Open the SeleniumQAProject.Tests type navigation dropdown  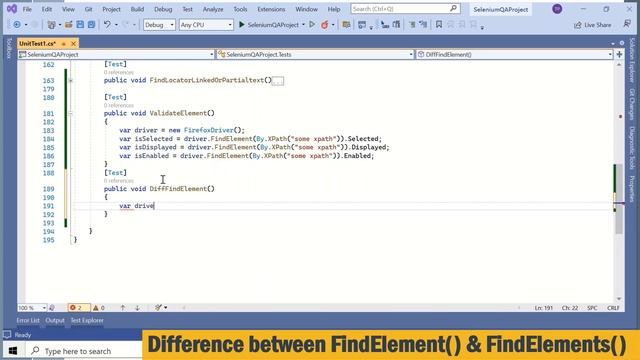coord(315,54)
